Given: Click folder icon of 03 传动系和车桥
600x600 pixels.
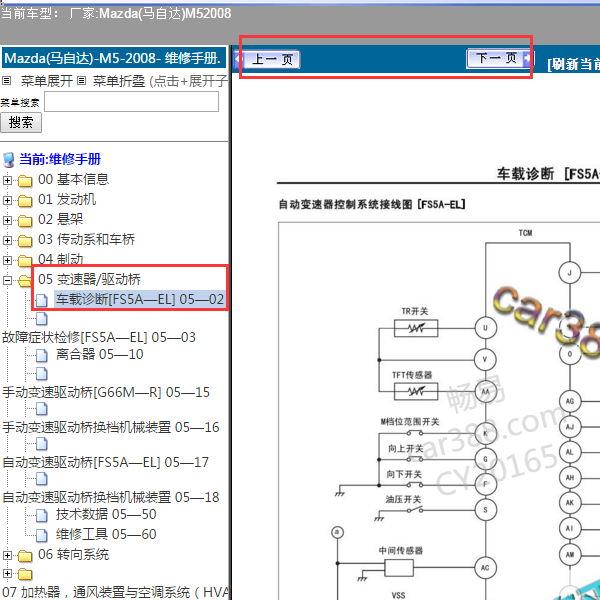Looking at the screenshot, I should point(25,240).
